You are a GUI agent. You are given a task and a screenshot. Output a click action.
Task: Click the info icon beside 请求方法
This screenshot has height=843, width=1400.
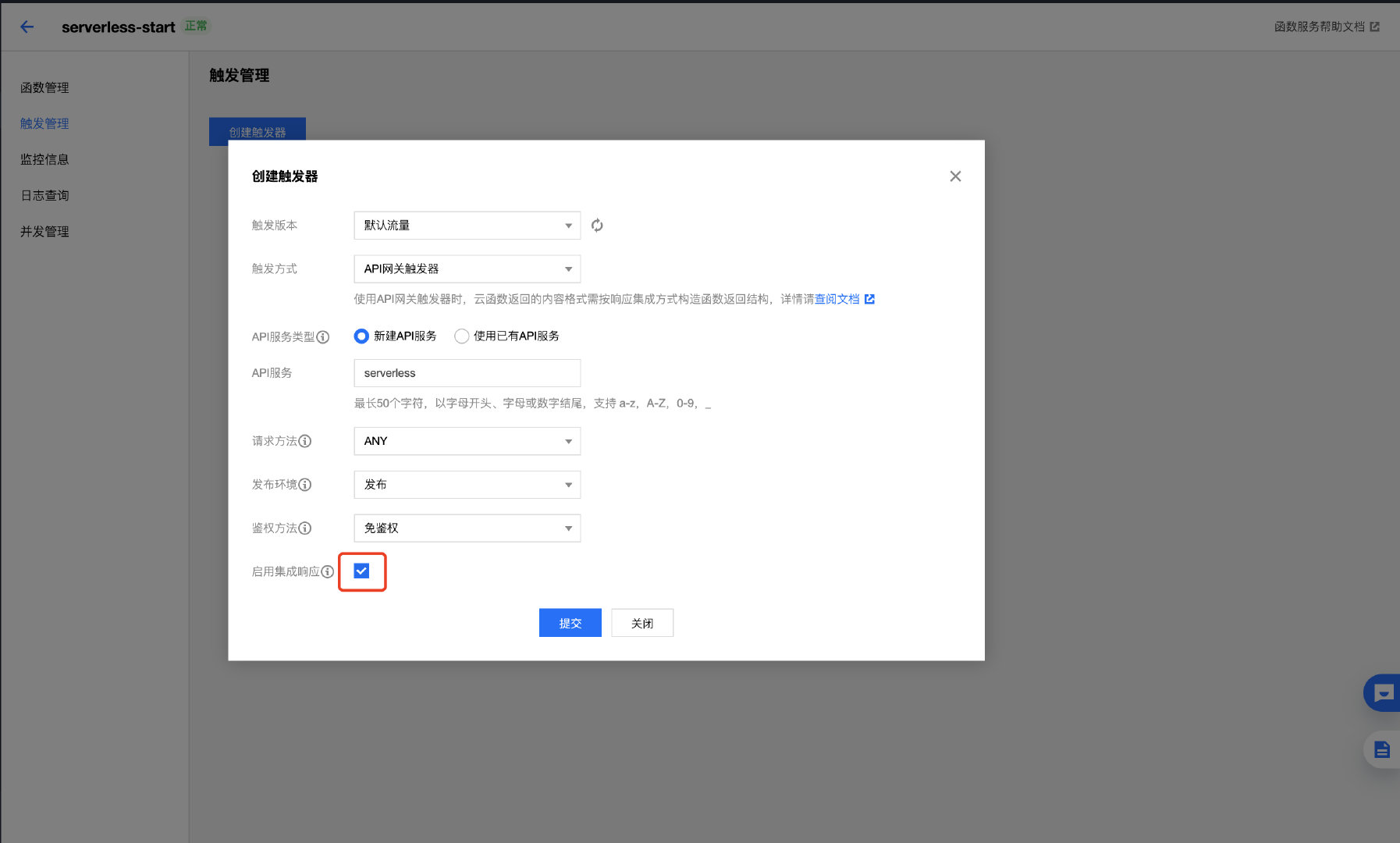coord(305,441)
